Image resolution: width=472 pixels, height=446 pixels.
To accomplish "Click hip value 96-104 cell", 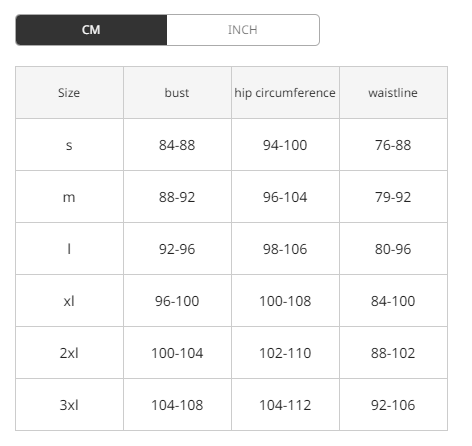I will point(285,197).
